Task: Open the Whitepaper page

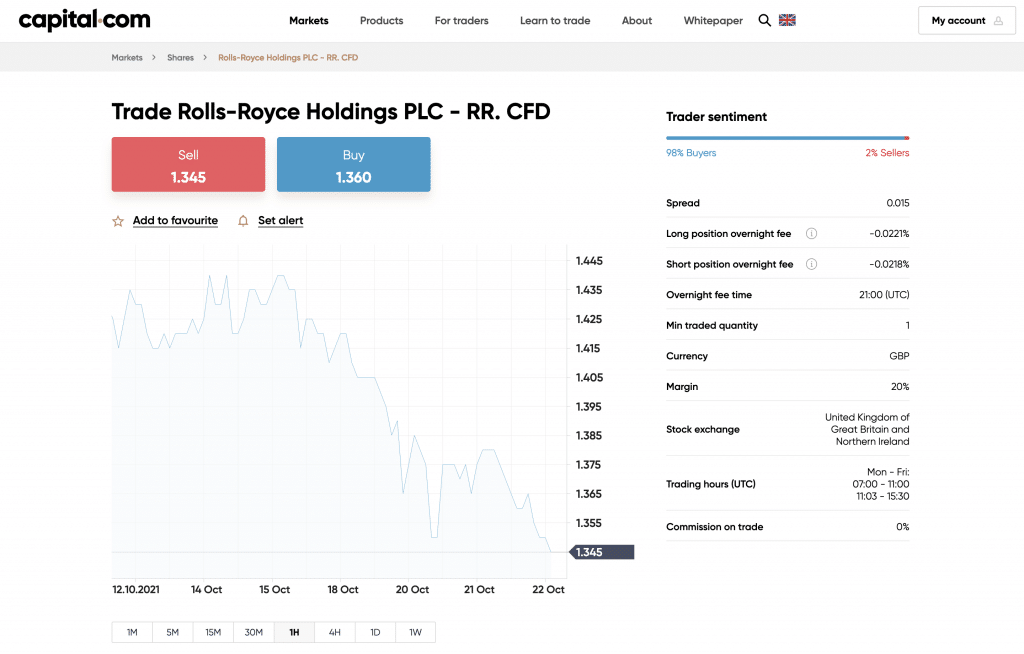Action: coord(713,21)
